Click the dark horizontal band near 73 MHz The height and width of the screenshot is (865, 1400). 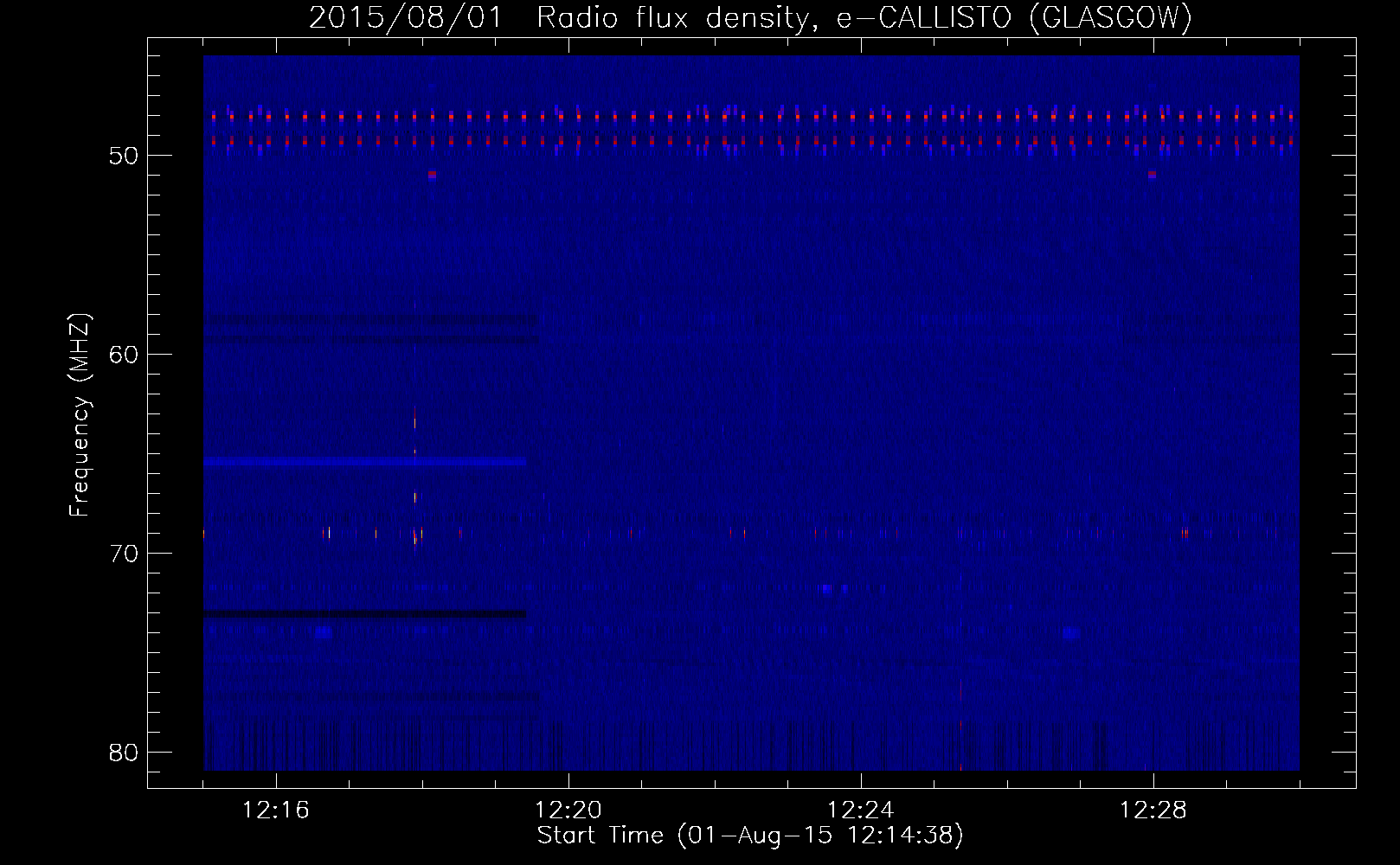click(365, 613)
